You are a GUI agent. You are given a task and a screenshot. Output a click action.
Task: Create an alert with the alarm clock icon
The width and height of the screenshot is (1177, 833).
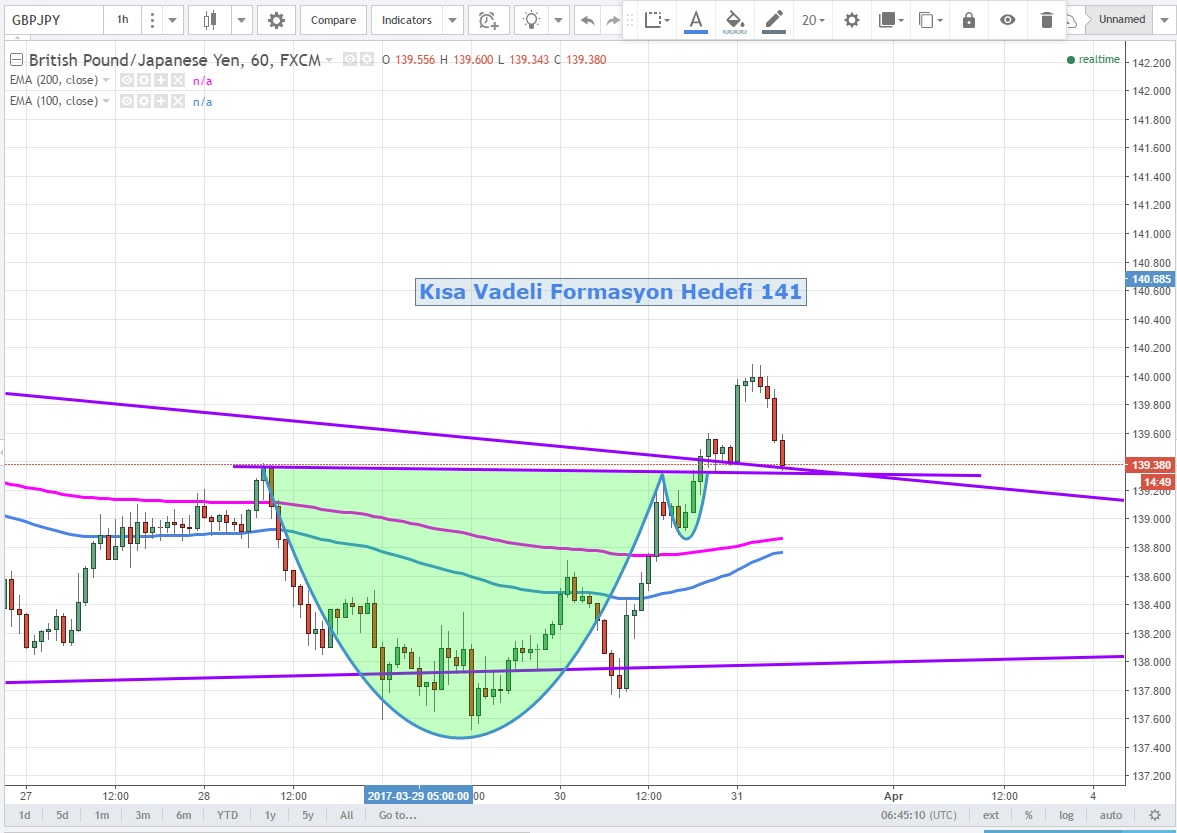(487, 20)
